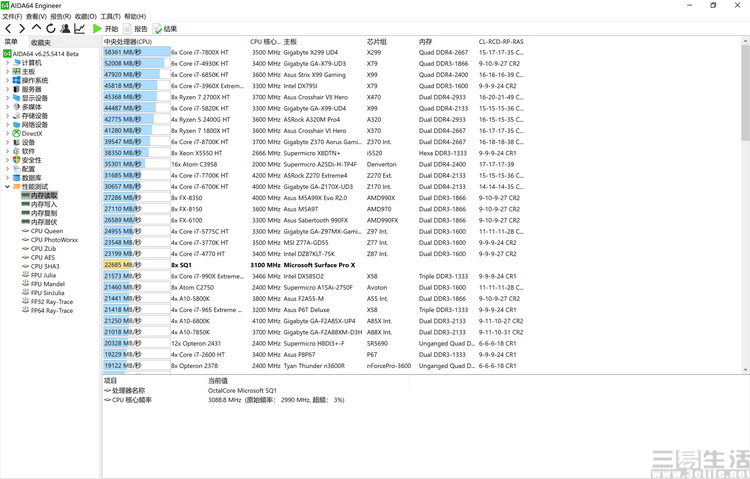750x479 pixels.
Task: Select the FPU Julia benchmark icon
Action: pyautogui.click(x=26, y=275)
